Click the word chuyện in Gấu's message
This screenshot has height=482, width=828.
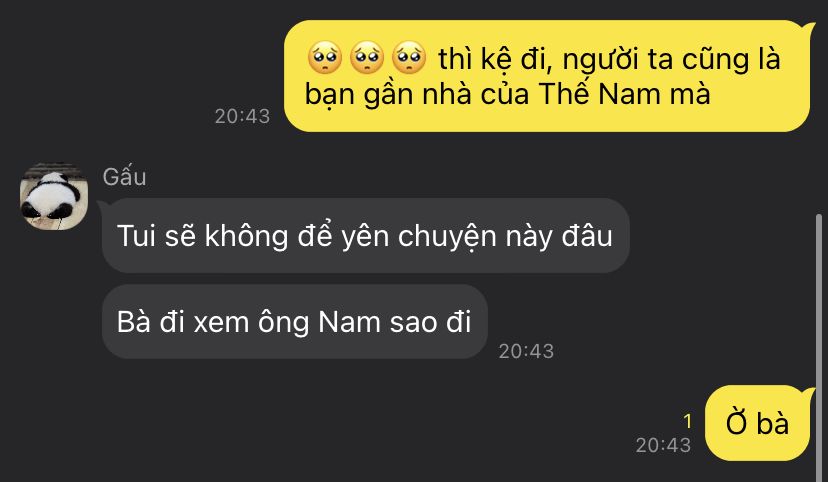[447, 236]
